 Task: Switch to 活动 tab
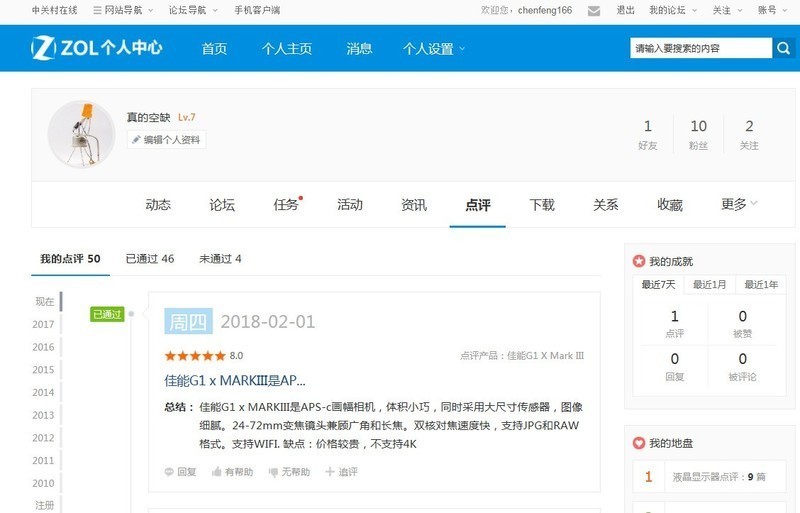350,205
